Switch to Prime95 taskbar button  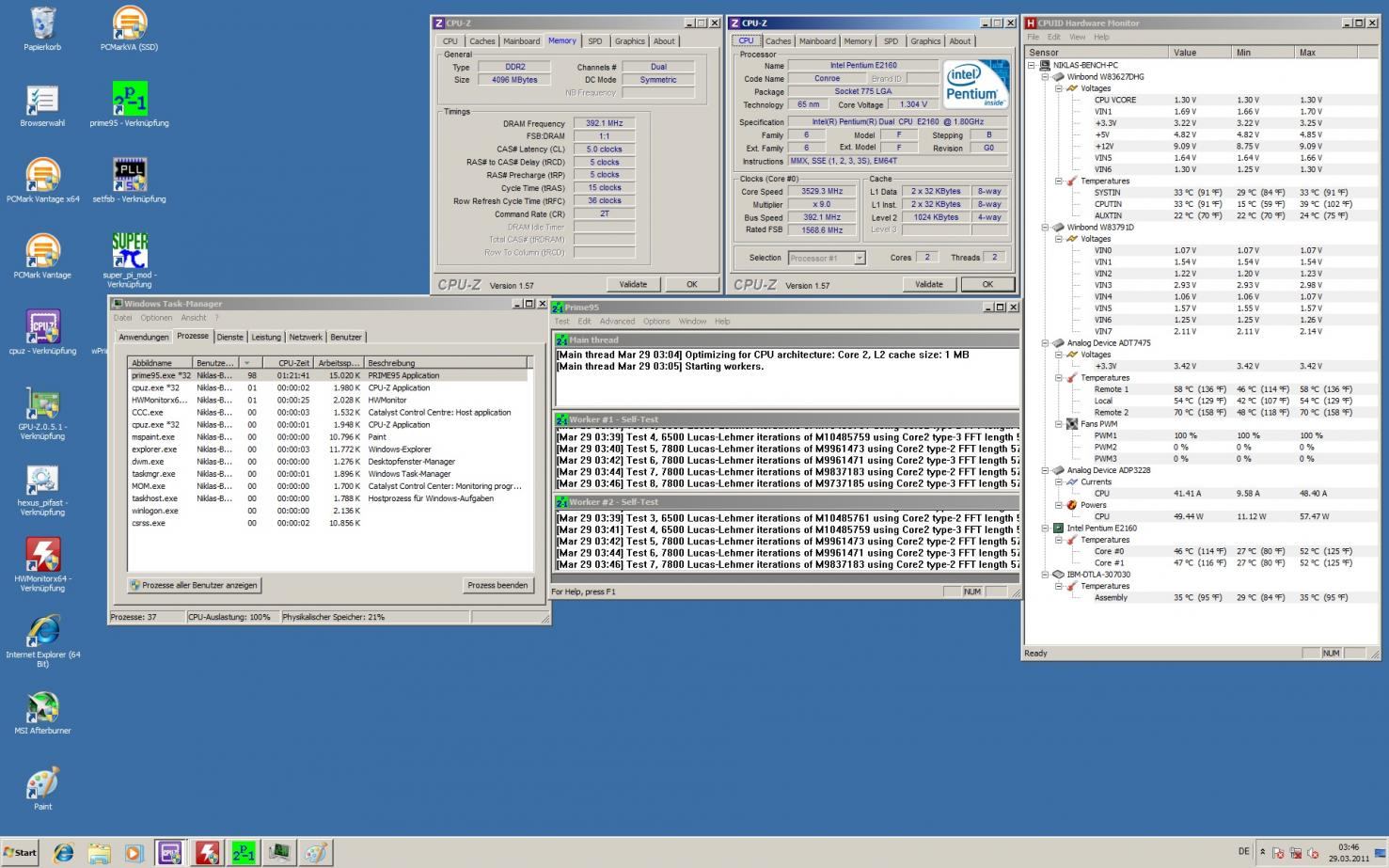(243, 853)
